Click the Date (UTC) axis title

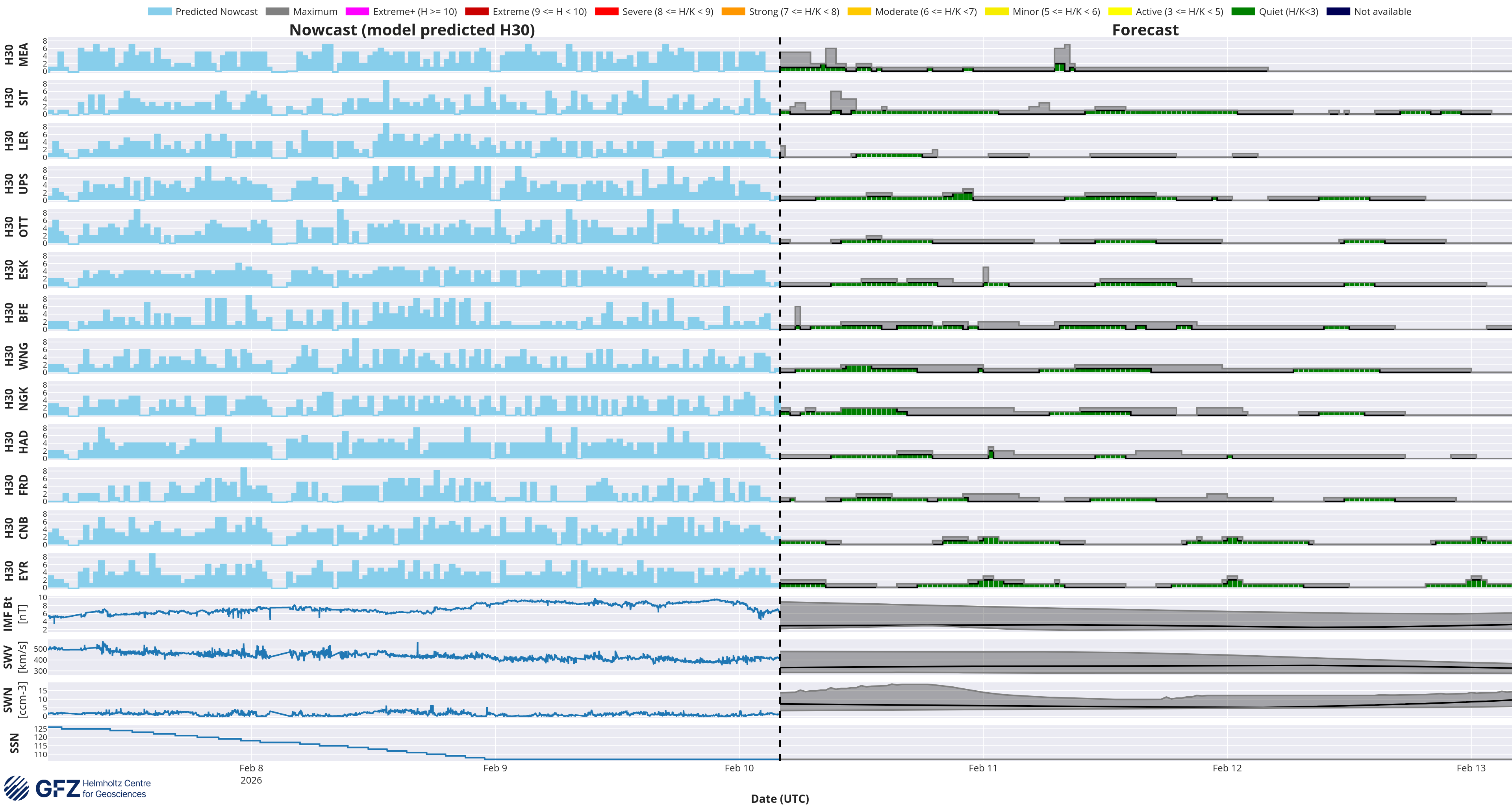coord(780,799)
